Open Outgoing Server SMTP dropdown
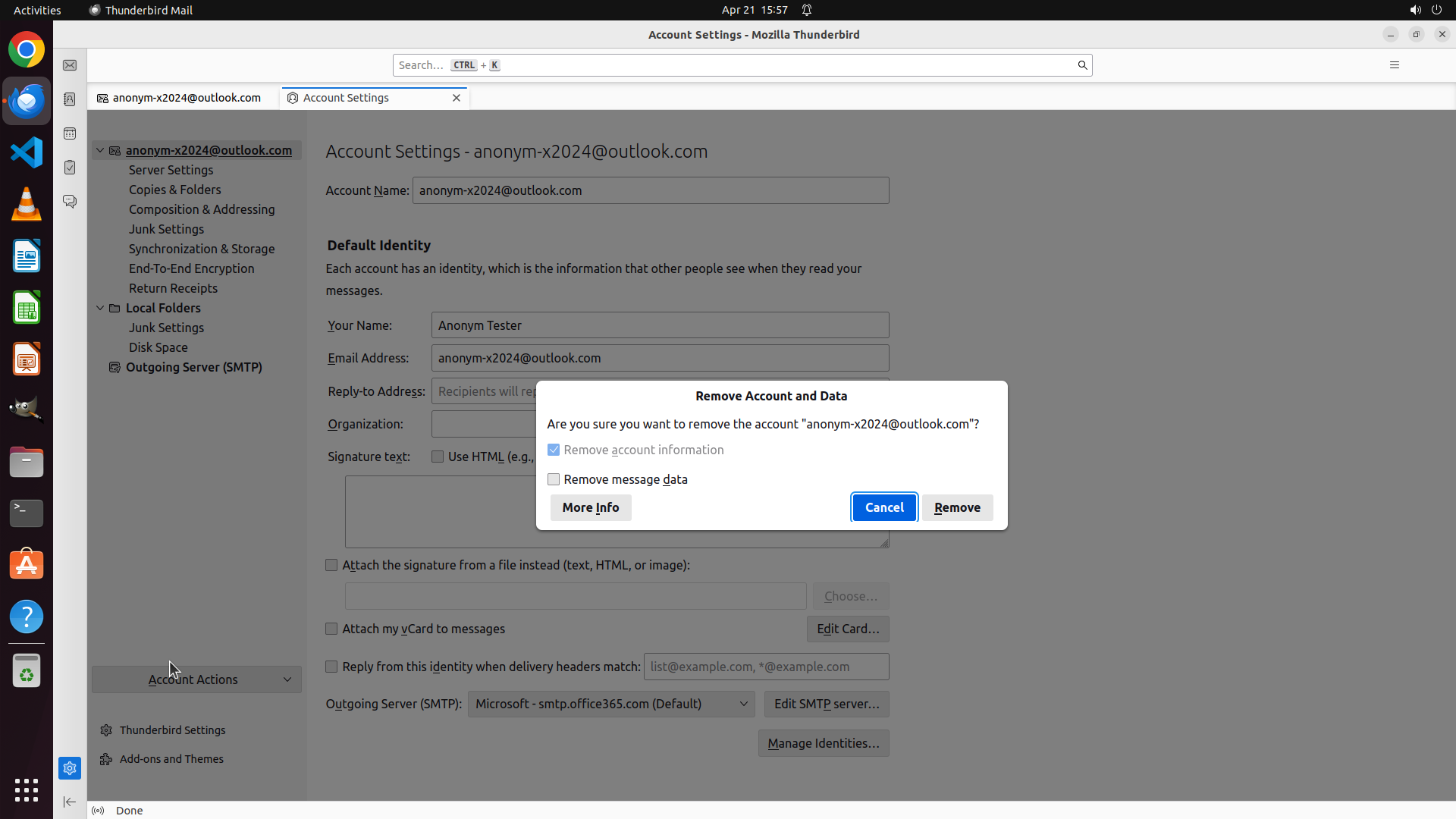This screenshot has width=1456, height=819. pos(611,704)
